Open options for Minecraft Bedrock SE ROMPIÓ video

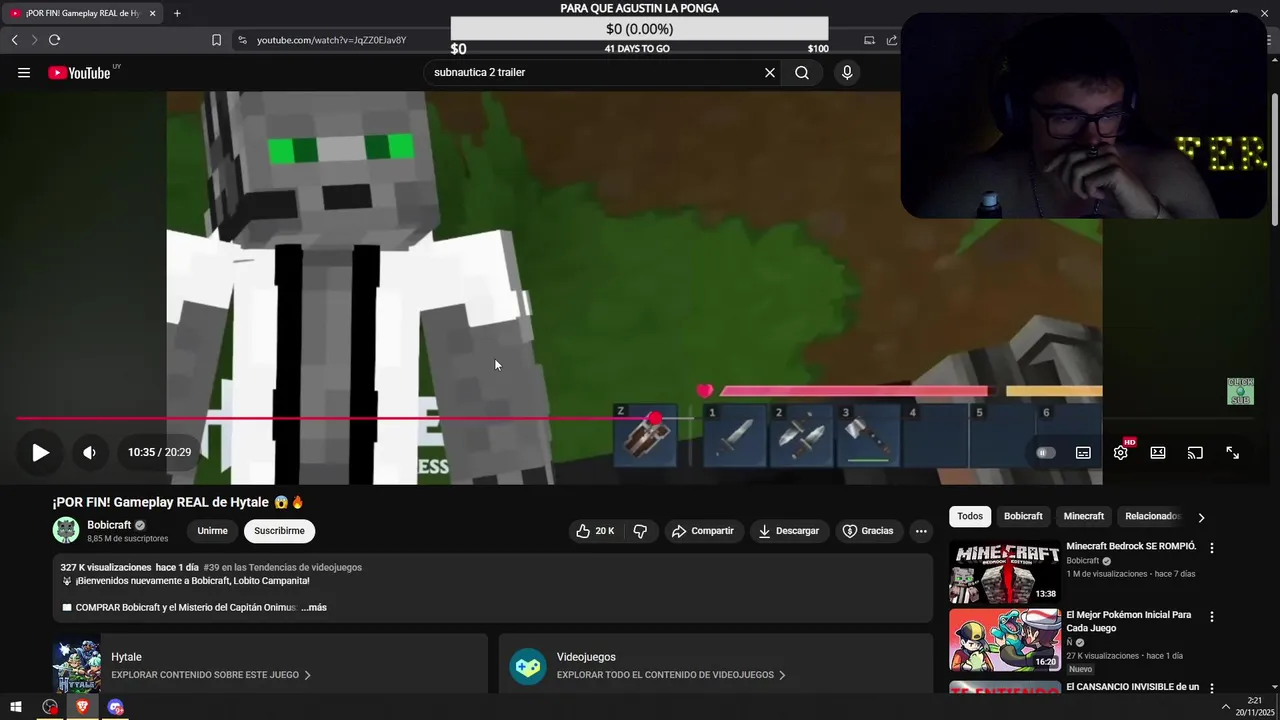[1212, 548]
